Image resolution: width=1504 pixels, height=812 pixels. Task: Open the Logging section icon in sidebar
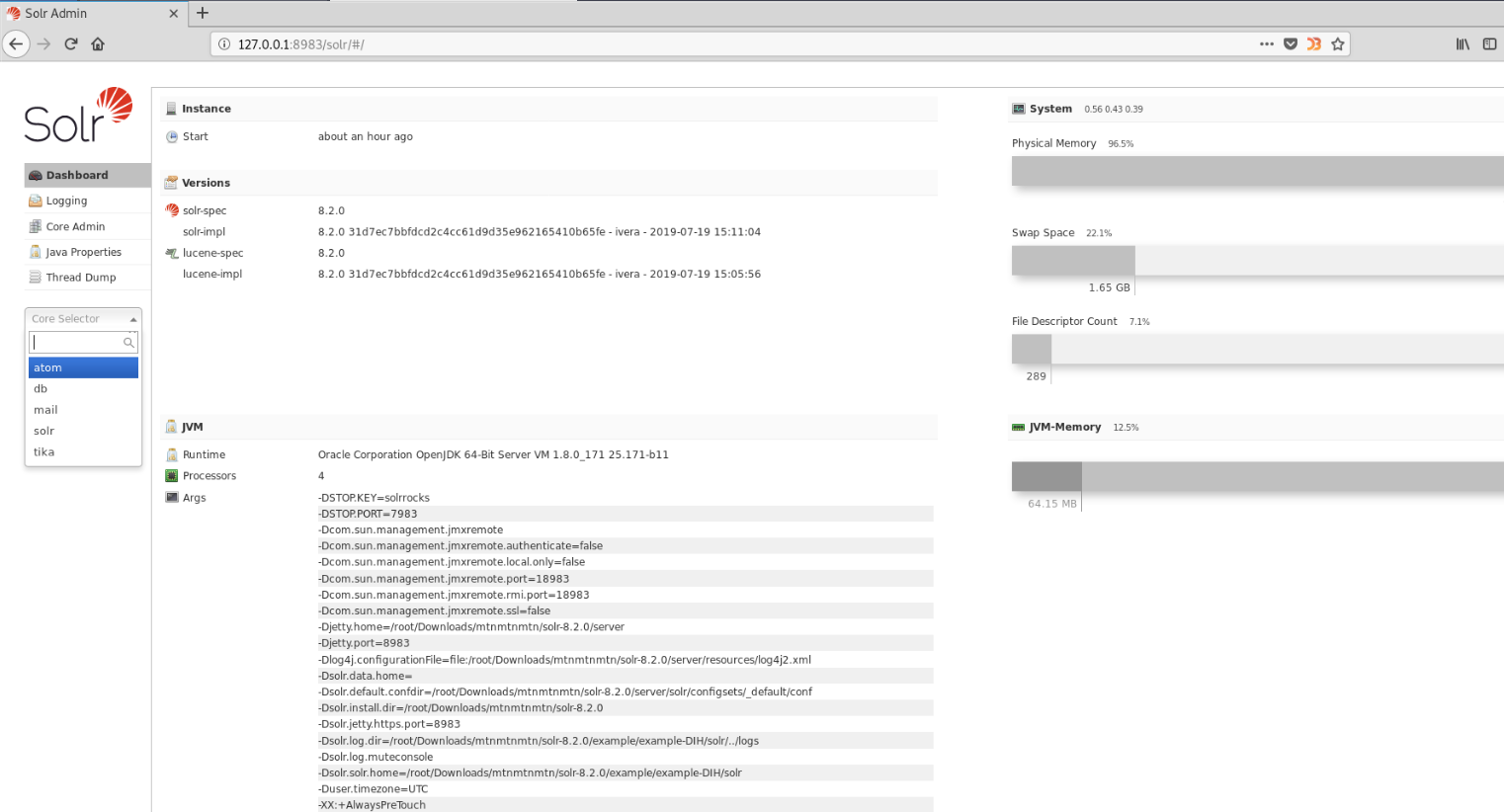coord(36,201)
